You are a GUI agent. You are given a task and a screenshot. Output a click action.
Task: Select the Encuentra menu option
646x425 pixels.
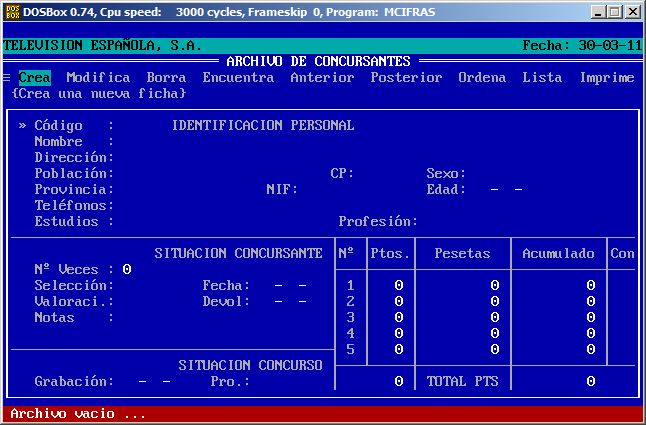[x=238, y=78]
